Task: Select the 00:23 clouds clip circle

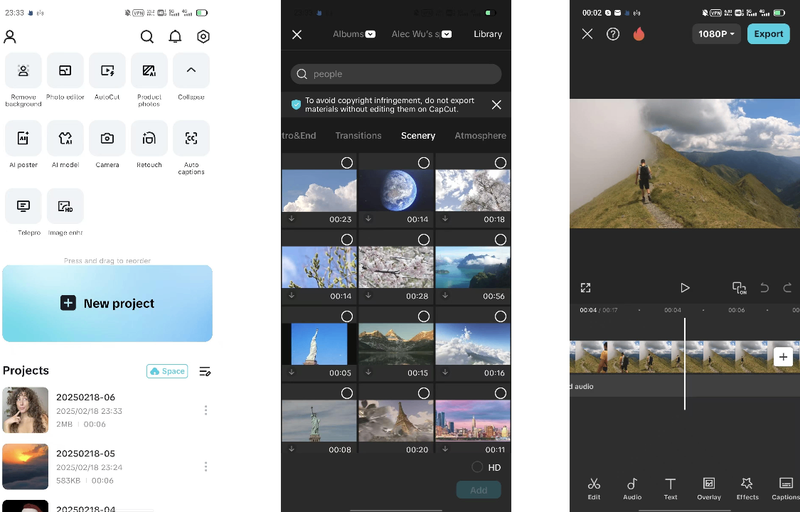Action: point(347,163)
